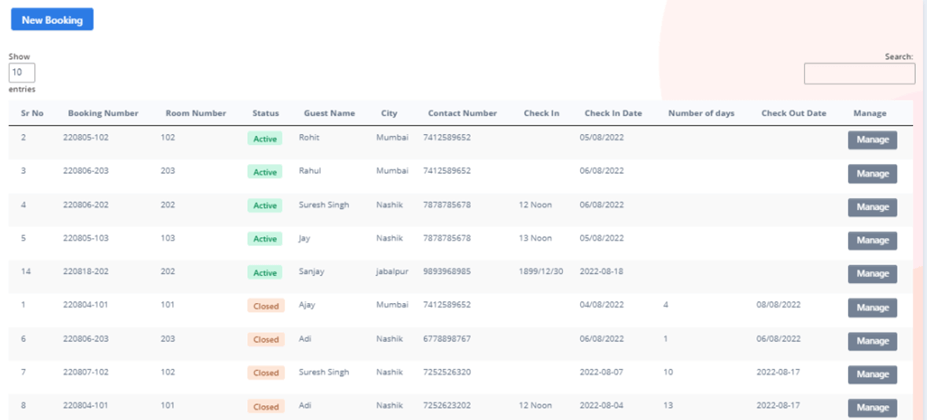Click Active status badge in Rohit's row
The width and height of the screenshot is (927, 420).
265,138
